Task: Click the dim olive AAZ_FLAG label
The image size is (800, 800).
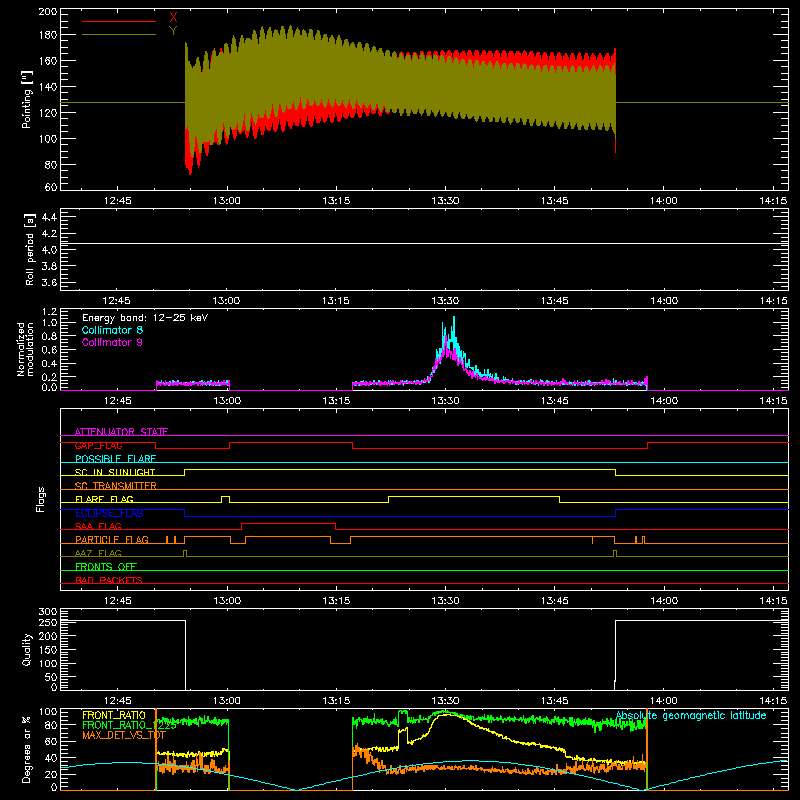Action: (x=98, y=553)
